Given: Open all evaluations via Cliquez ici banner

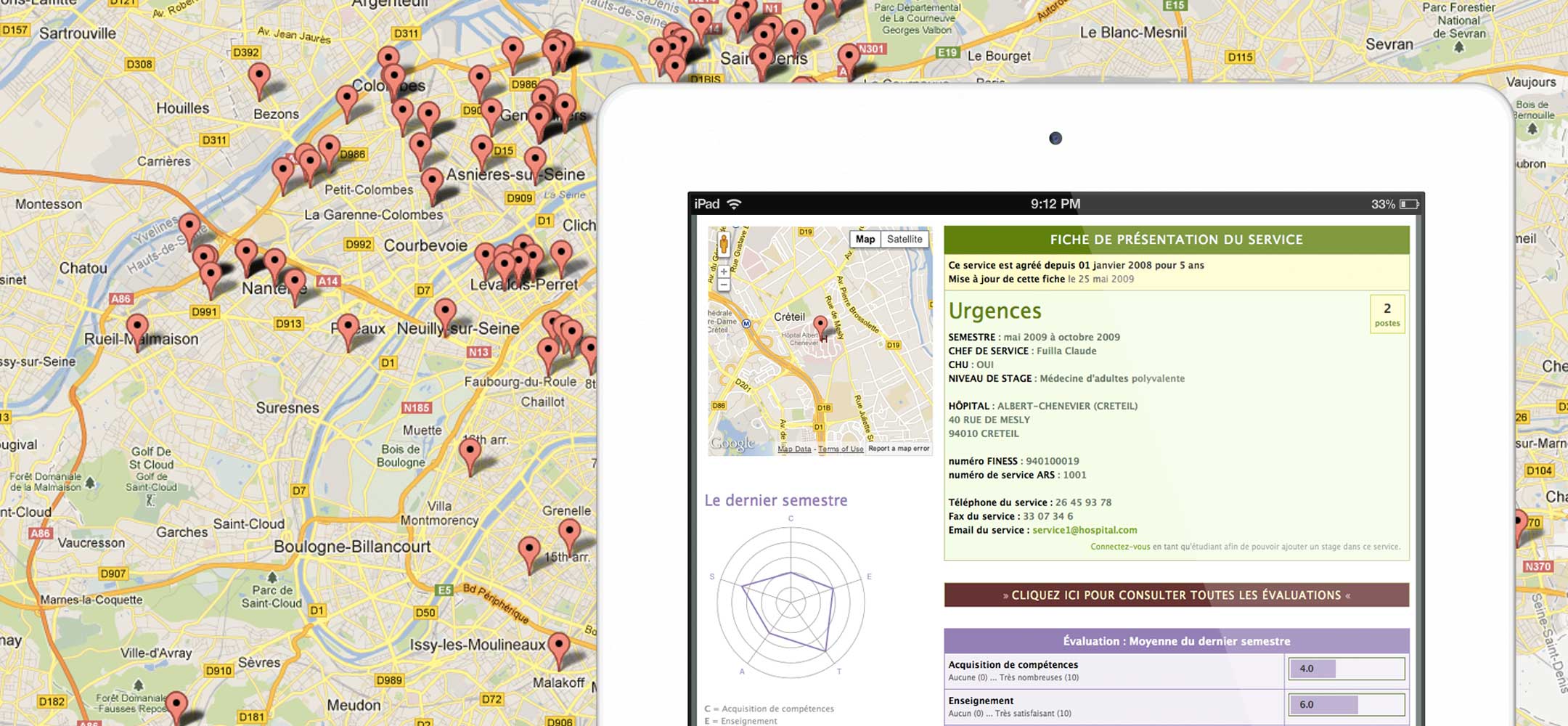Looking at the screenshot, I should [x=1177, y=595].
